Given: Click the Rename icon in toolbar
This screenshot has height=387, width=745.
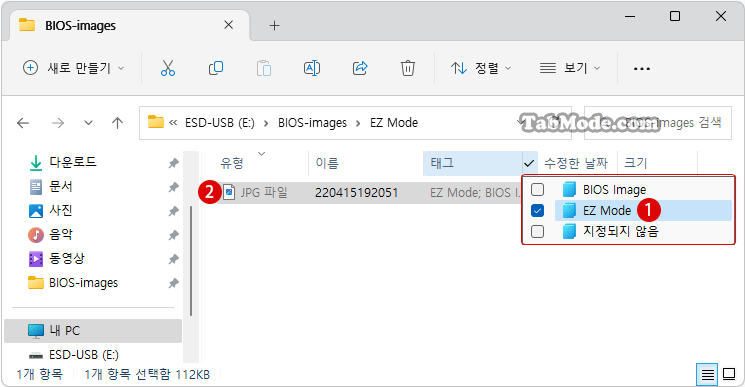Looking at the screenshot, I should [x=312, y=68].
